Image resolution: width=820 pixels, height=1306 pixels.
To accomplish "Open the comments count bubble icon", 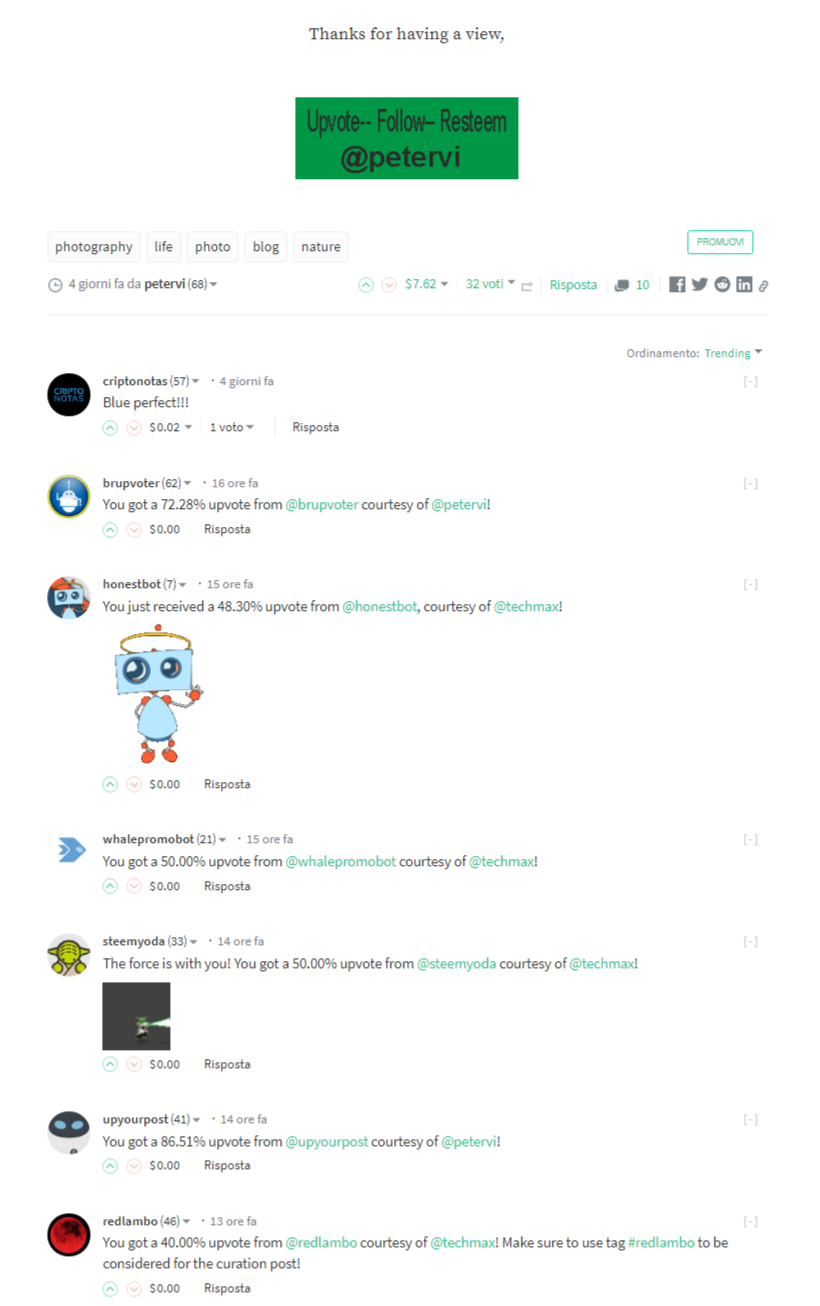I will coord(622,285).
